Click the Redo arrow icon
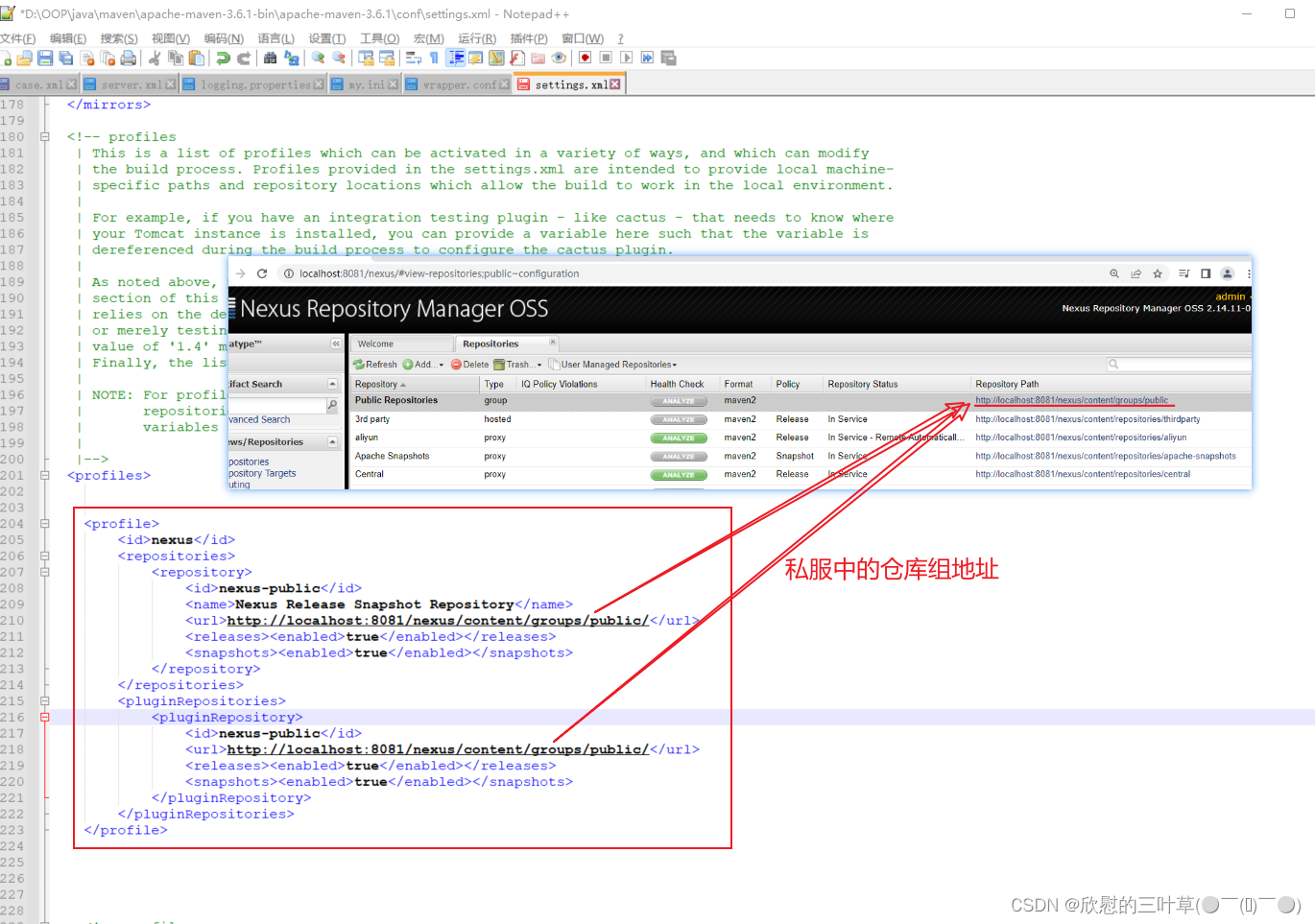This screenshot has height=924, width=1315. [244, 58]
